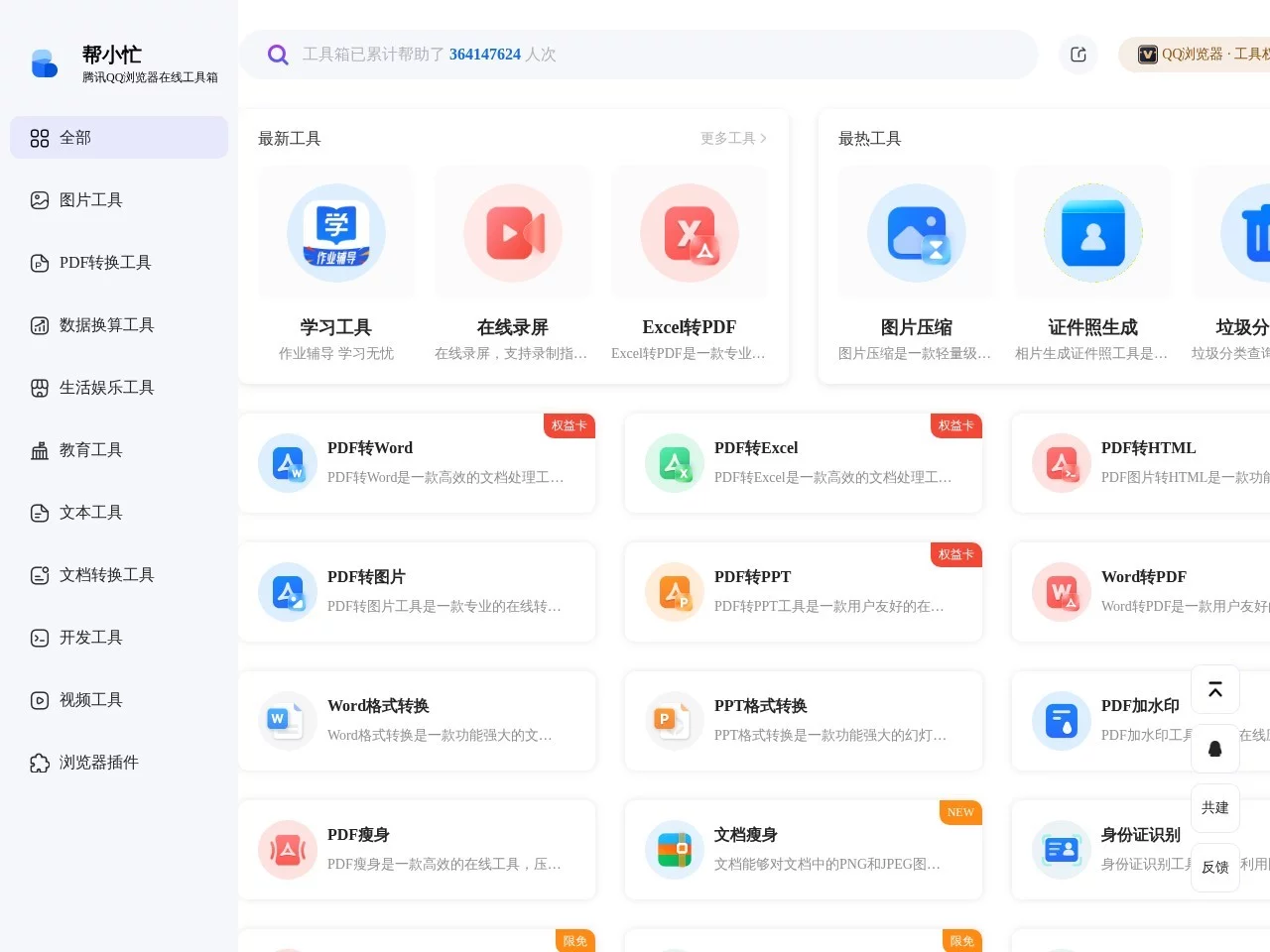The image size is (1270, 952).
Task: Click the search magnifier icon
Action: pos(278,55)
